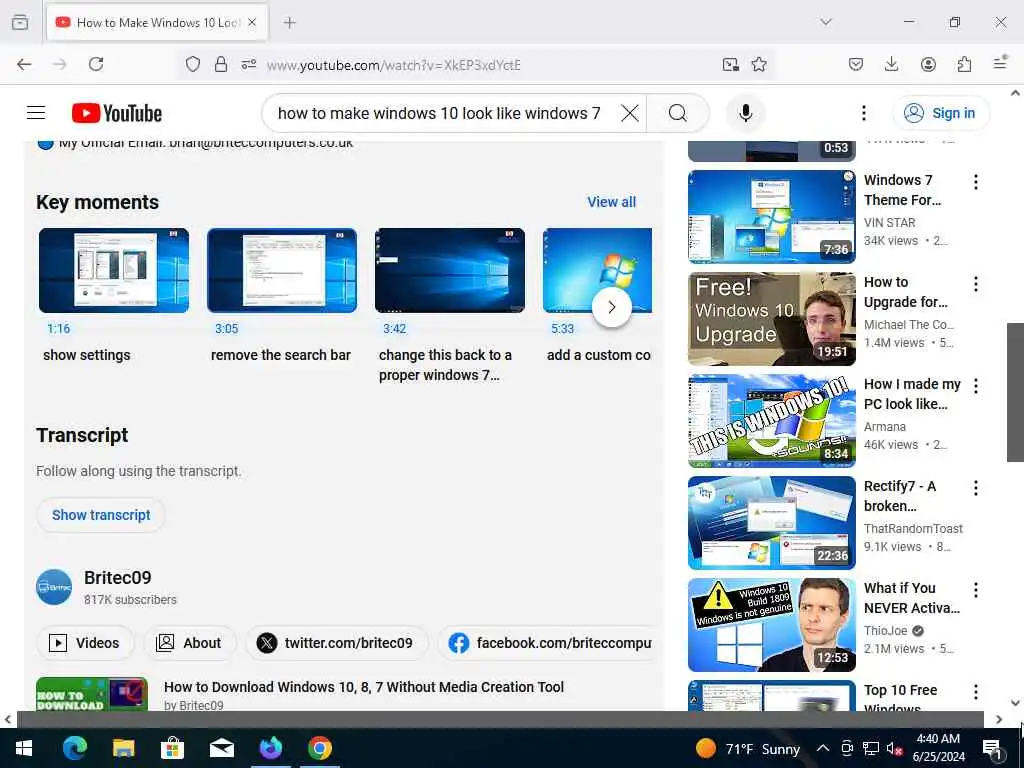
Task: Open Britec09 channel avatar
Action: pyautogui.click(x=54, y=587)
